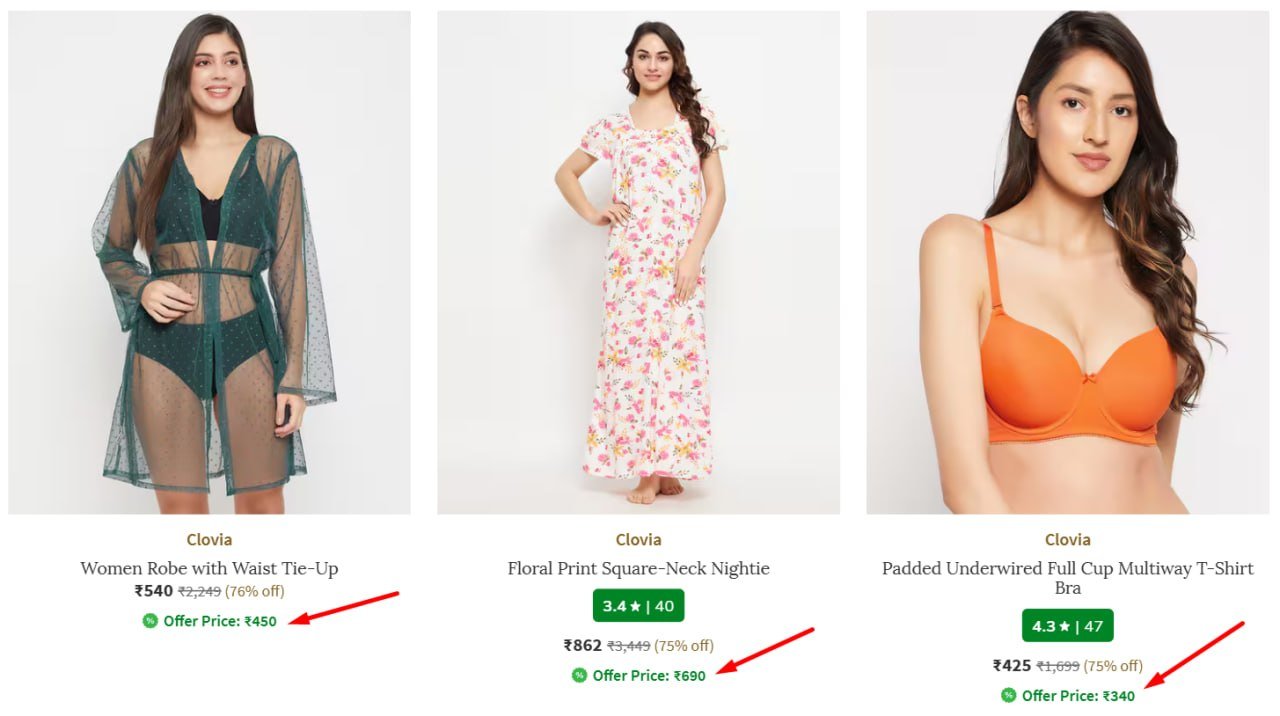Open the green robe product image

(209, 262)
